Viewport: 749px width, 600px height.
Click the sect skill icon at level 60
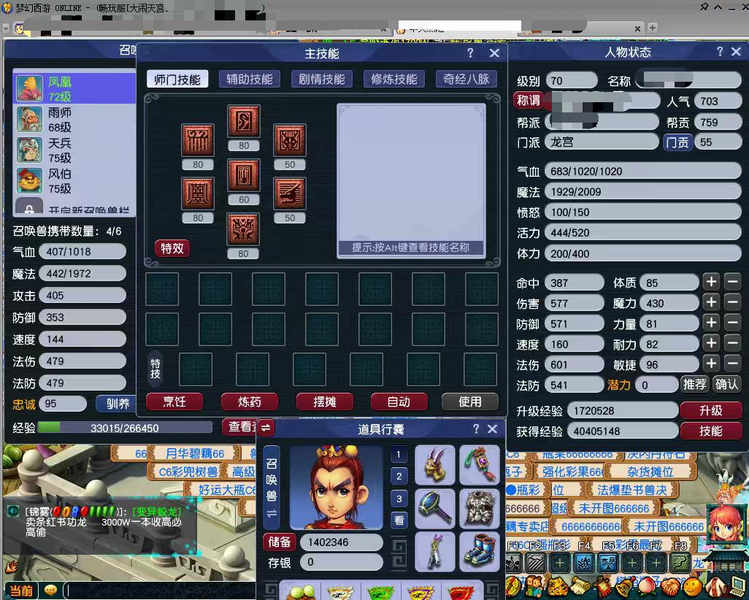pos(244,176)
